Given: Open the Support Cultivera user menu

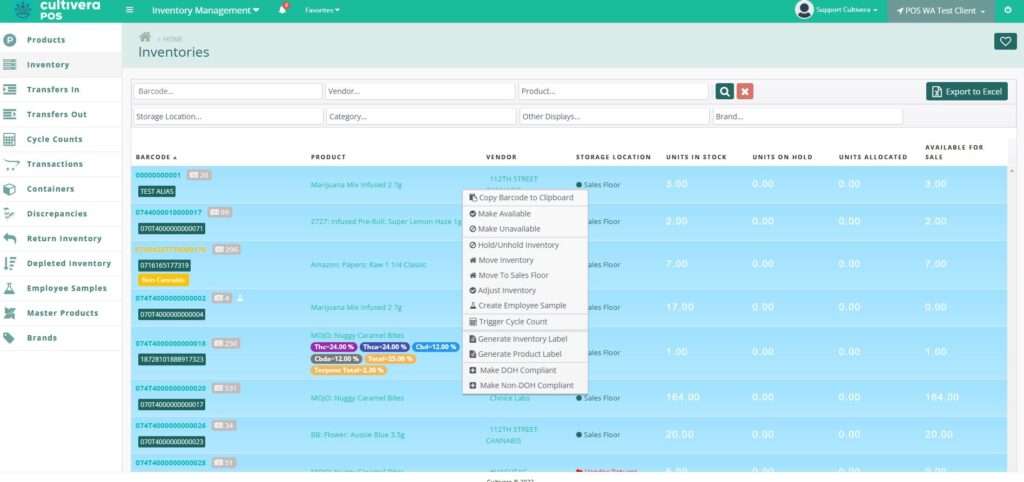Looking at the screenshot, I should (x=838, y=10).
